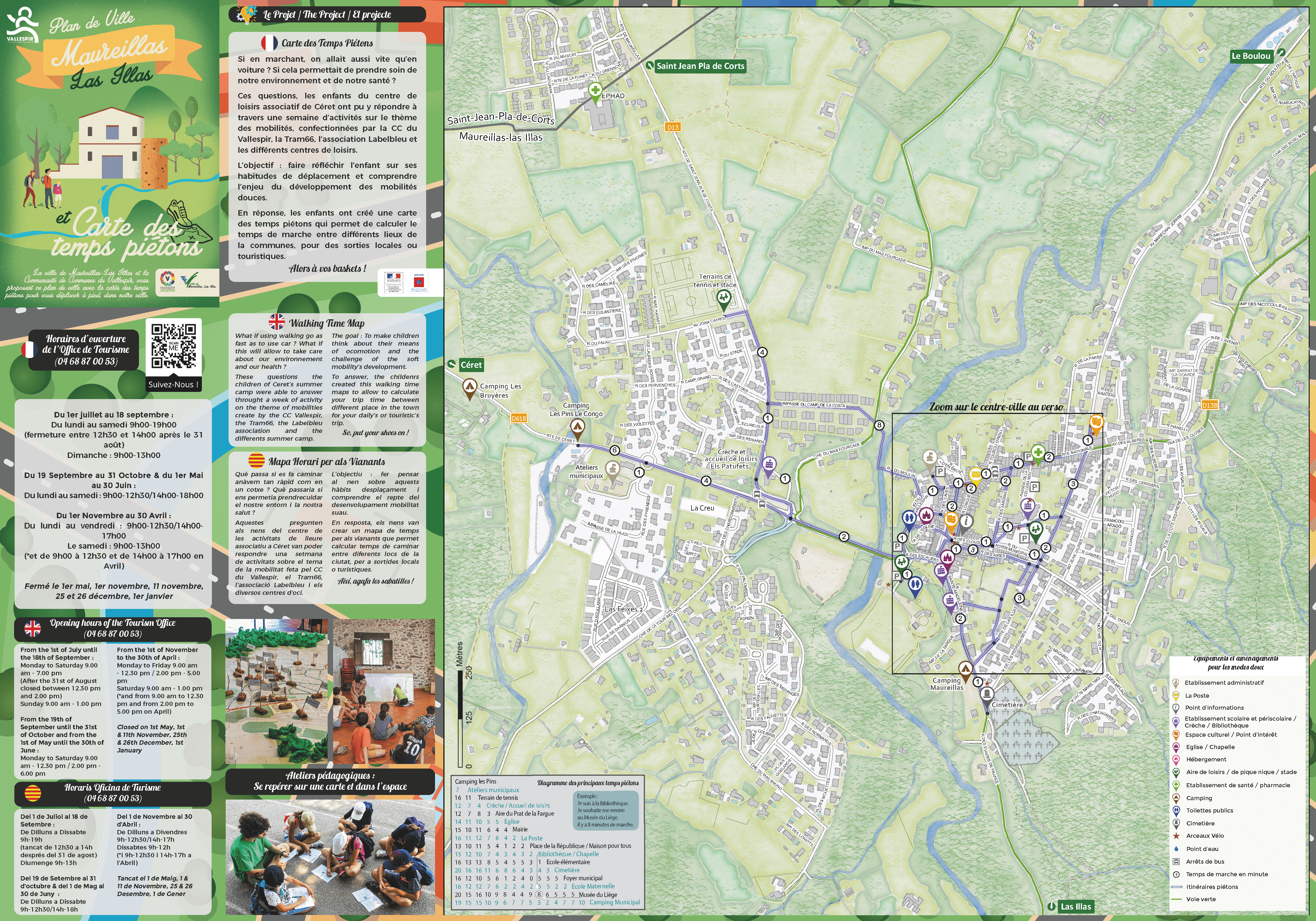Click the Camping Les Pins Le Congo pin
This screenshot has height=921, width=1316.
577,426
